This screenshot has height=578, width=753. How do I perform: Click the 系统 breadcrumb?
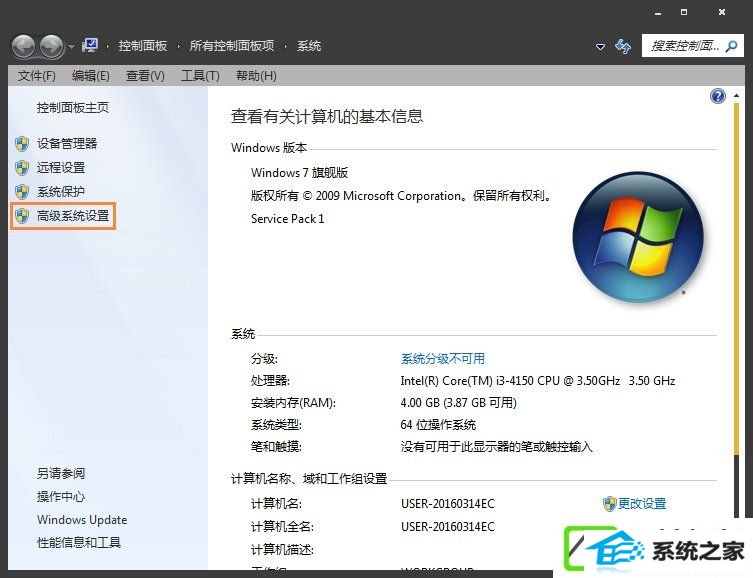(309, 46)
